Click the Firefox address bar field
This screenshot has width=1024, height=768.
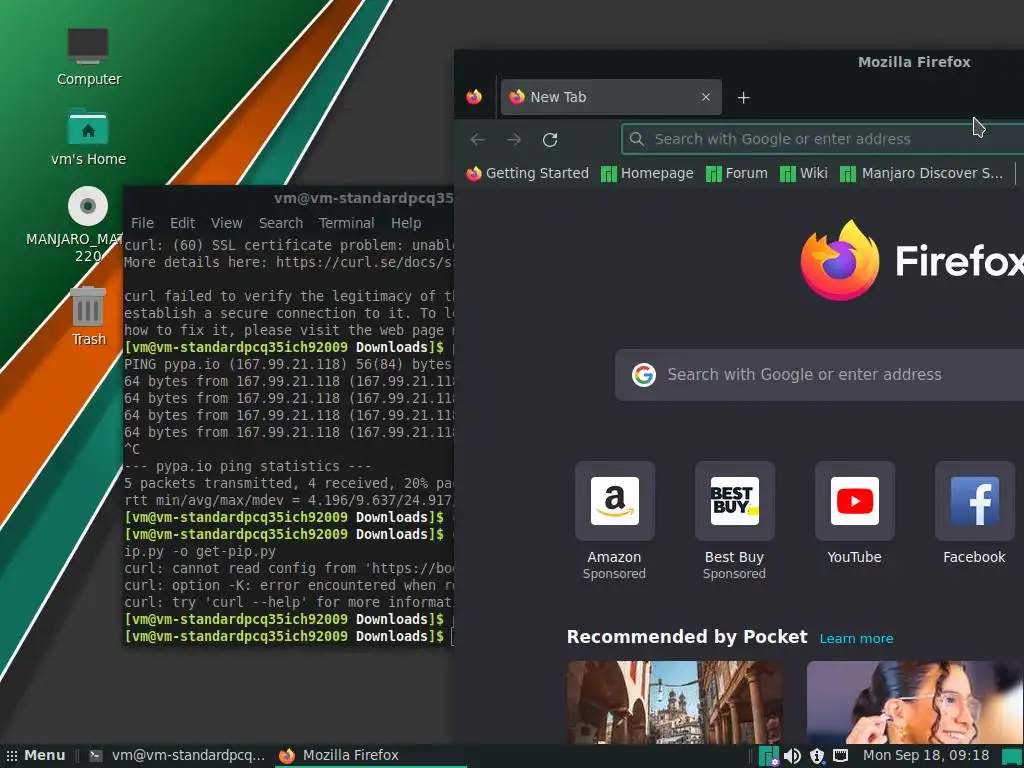[822, 139]
